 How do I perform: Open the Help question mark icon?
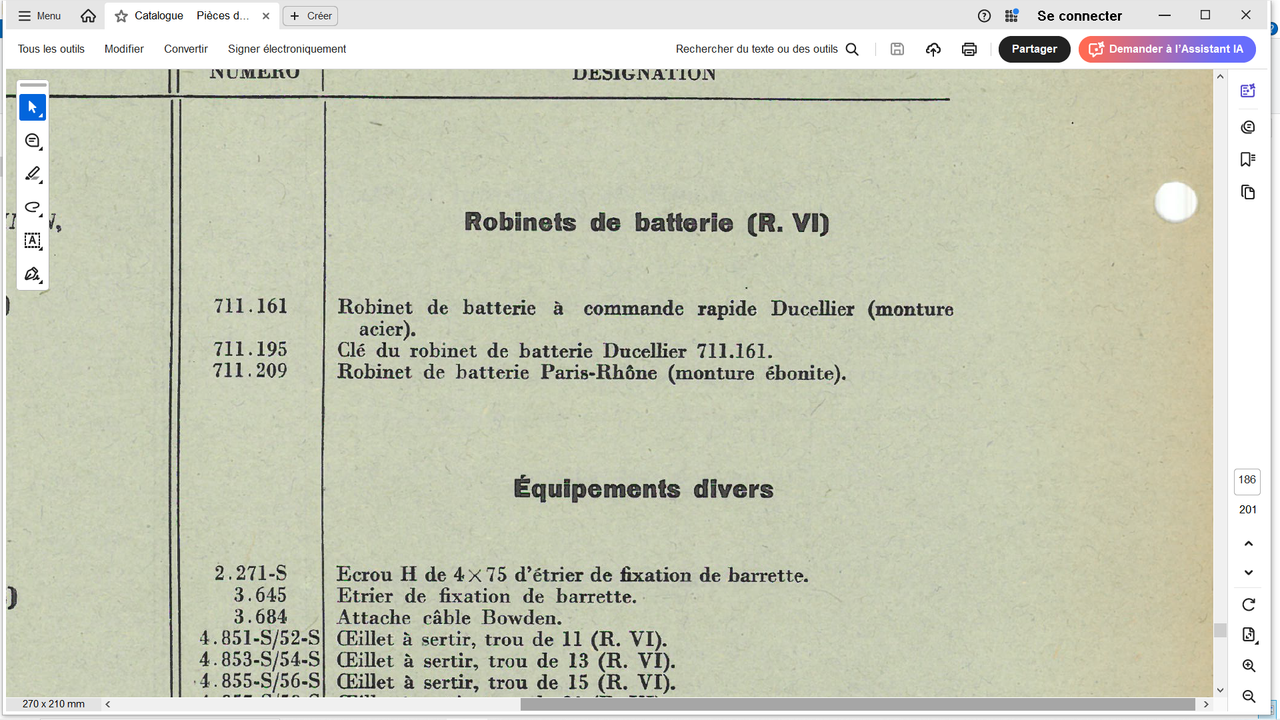coord(984,16)
